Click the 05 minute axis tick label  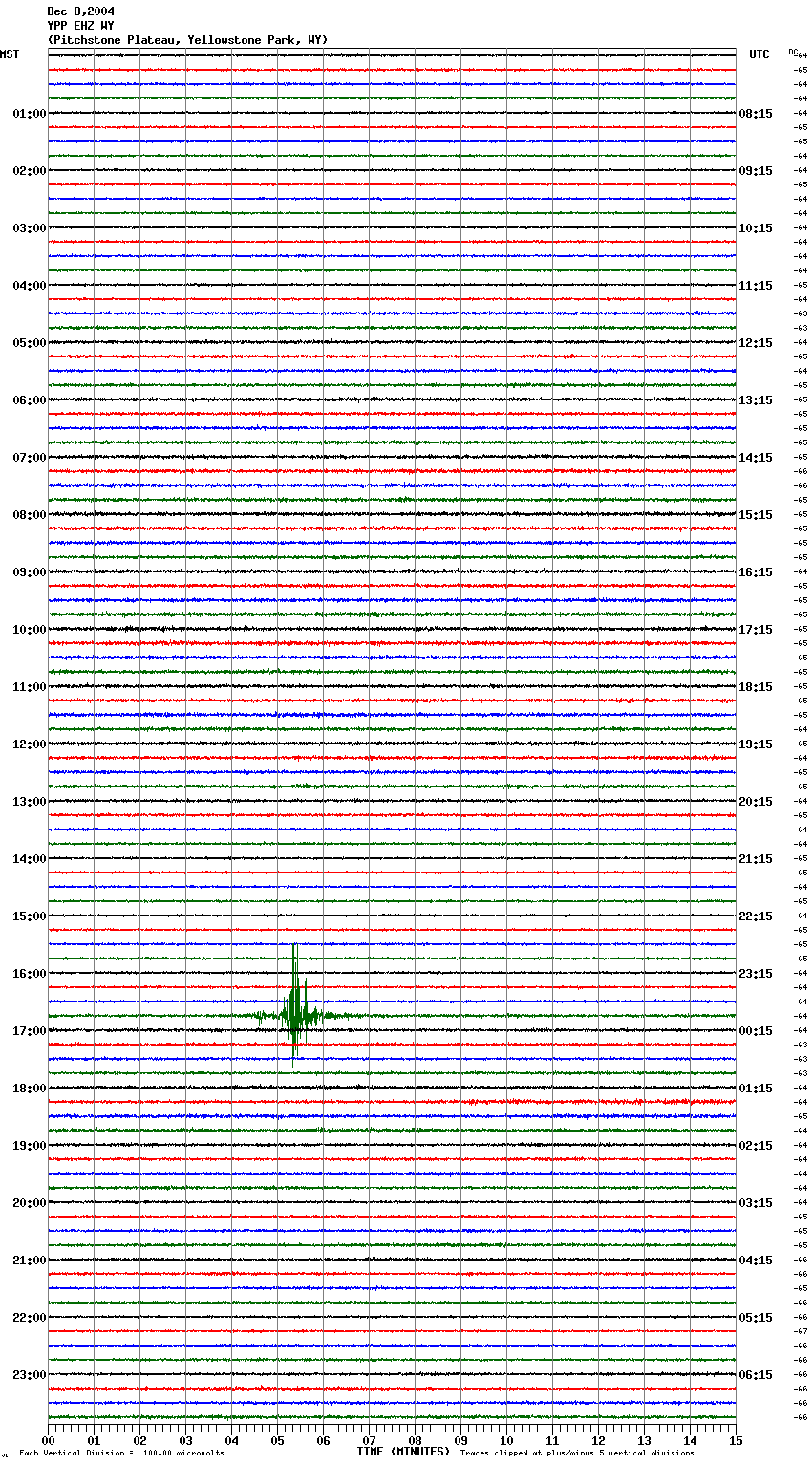(x=277, y=1440)
